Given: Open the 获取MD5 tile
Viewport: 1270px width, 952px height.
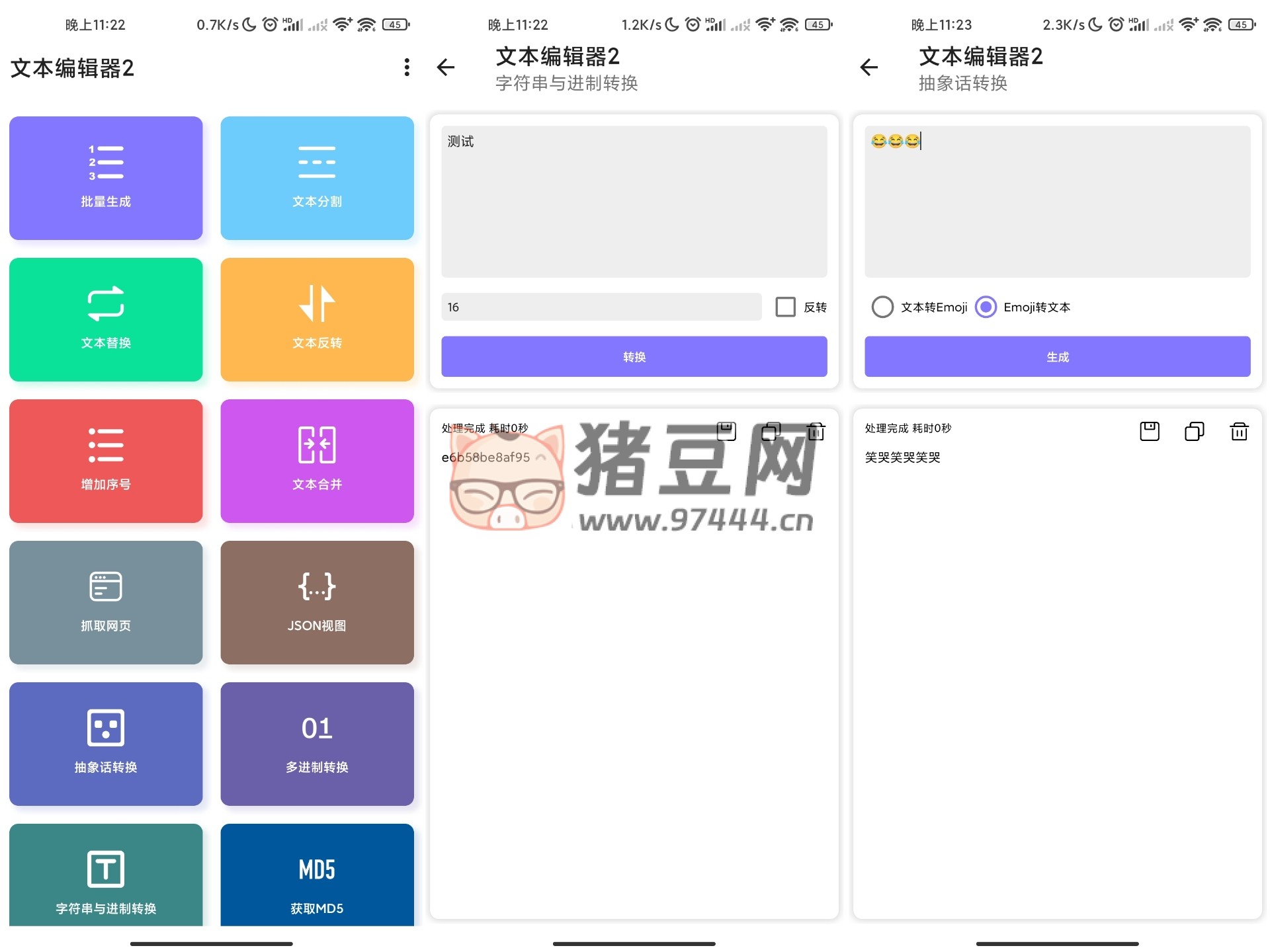Looking at the screenshot, I should pos(317,875).
